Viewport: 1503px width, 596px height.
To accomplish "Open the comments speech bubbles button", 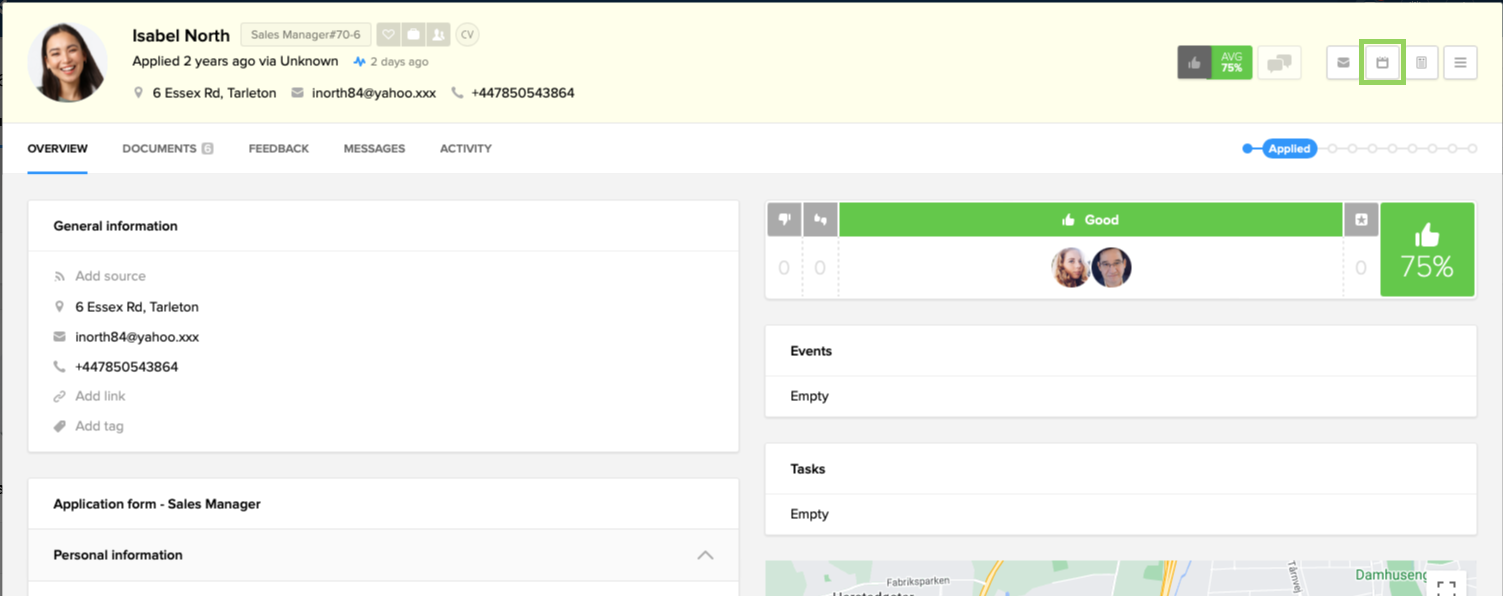I will [1279, 63].
